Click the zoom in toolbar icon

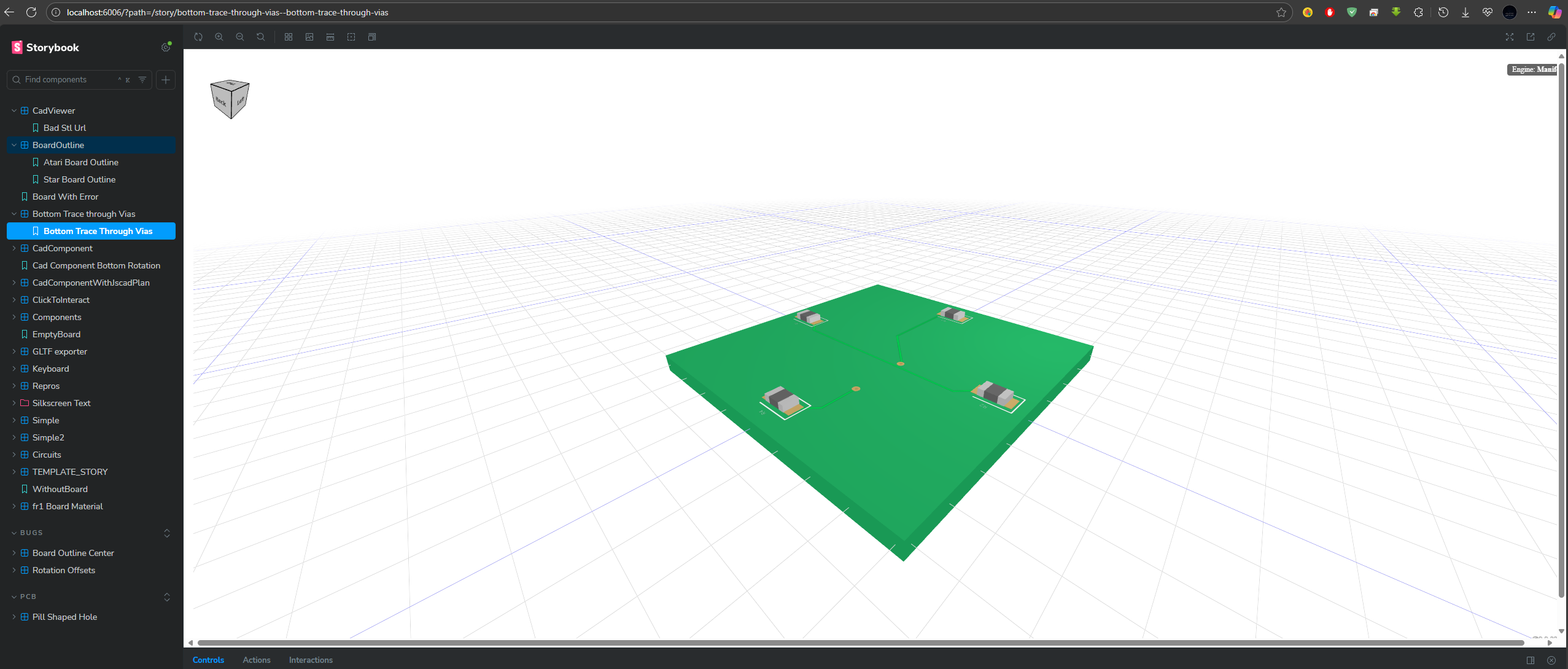(x=219, y=37)
